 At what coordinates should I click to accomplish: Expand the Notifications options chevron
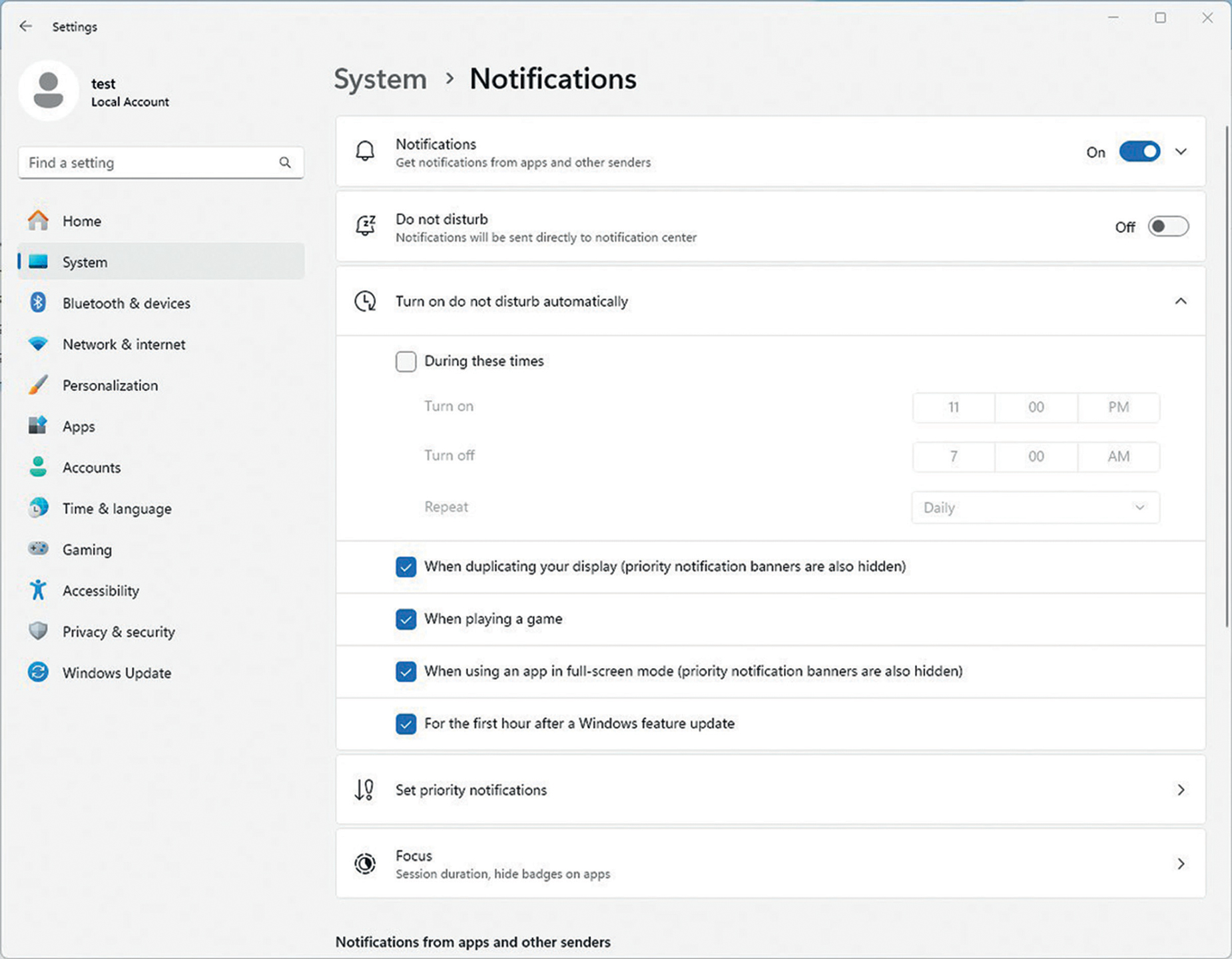pyautogui.click(x=1181, y=152)
